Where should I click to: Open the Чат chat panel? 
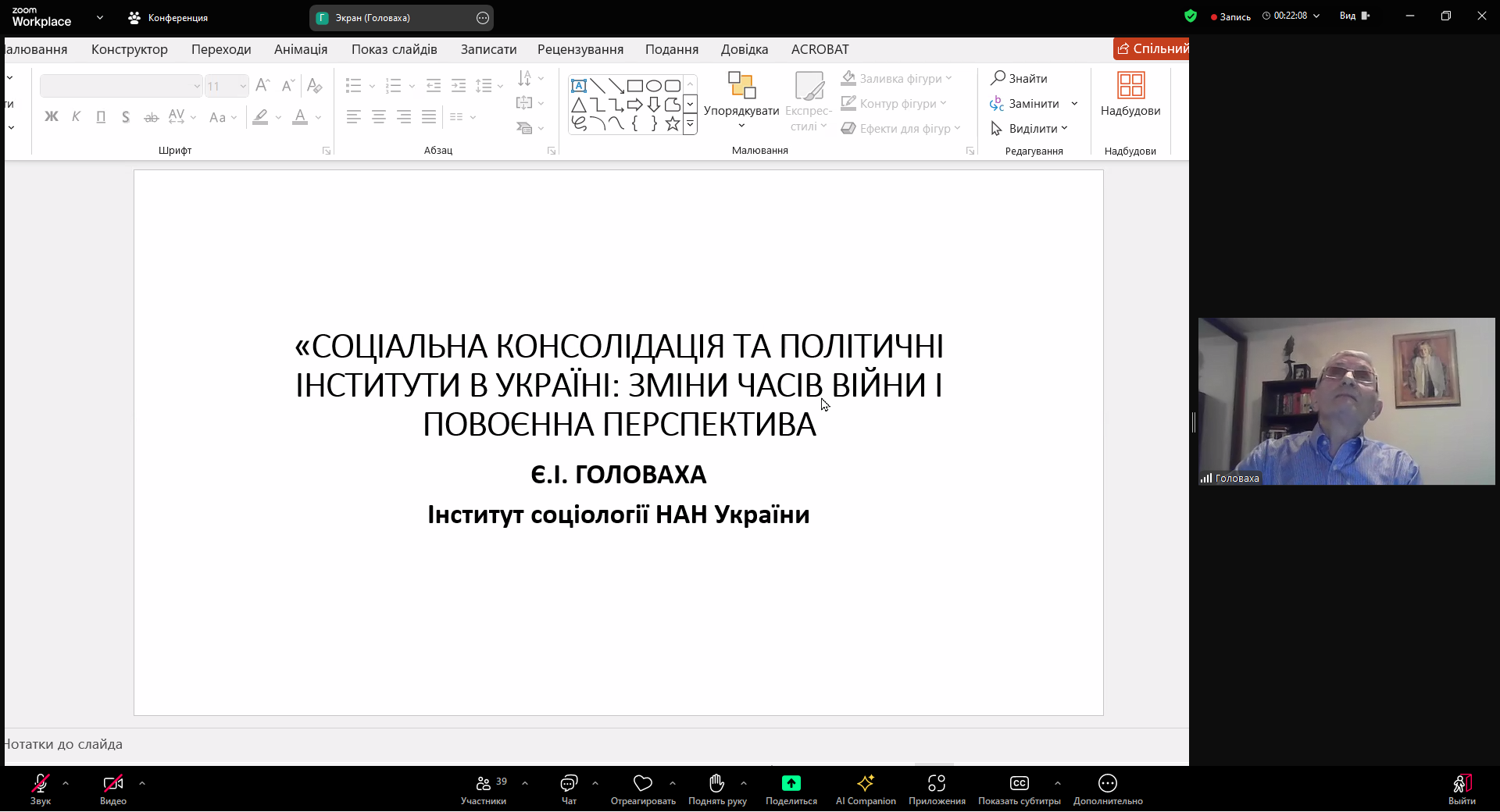569,789
